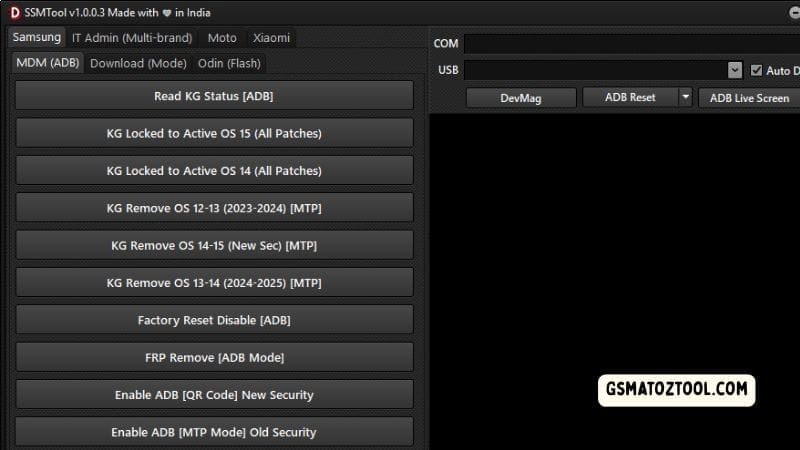Select the MDM (ADB) sub-tab

pos(47,63)
